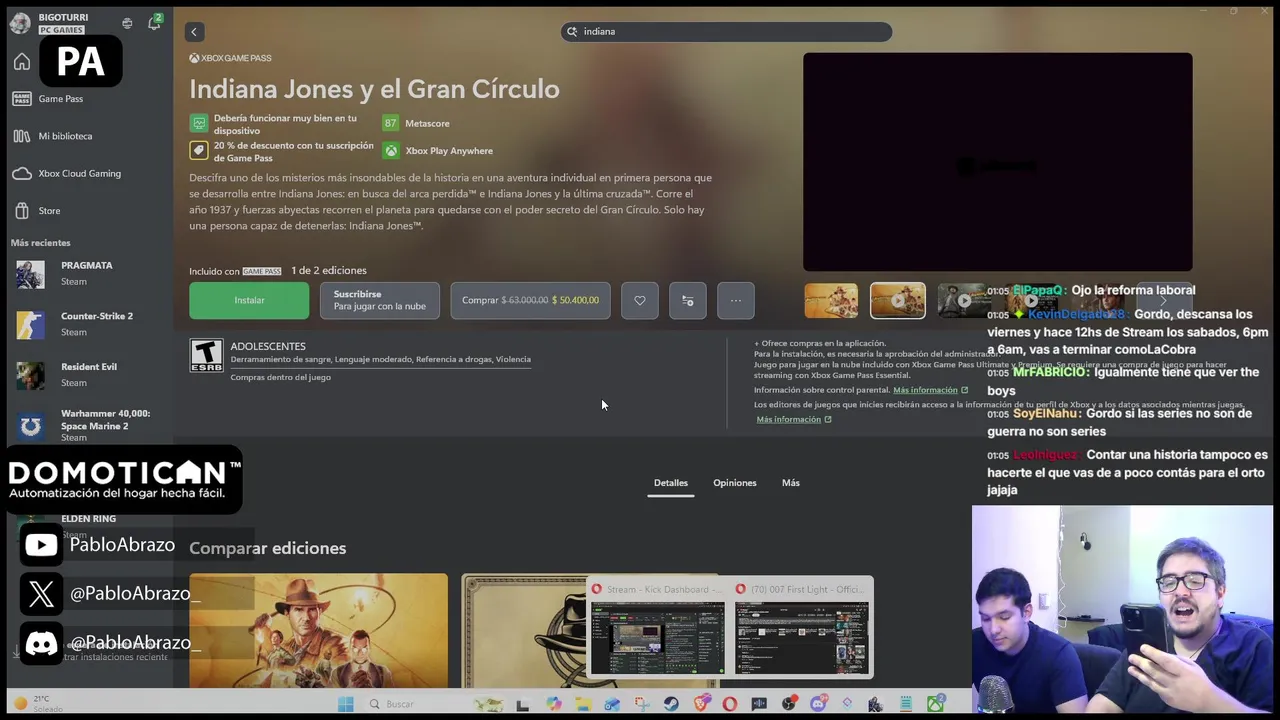Open File Explorer from taskbar
1280x720 pixels.
(x=584, y=704)
